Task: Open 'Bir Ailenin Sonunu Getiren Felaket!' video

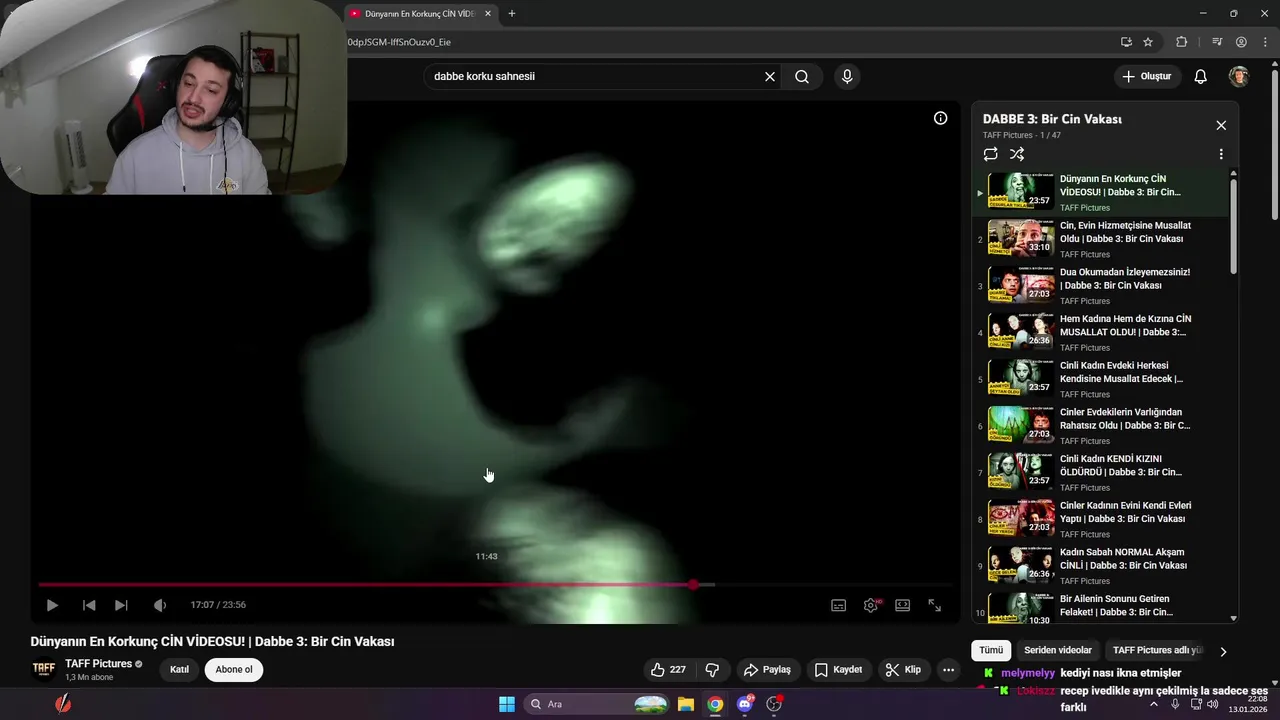Action: (x=1100, y=607)
